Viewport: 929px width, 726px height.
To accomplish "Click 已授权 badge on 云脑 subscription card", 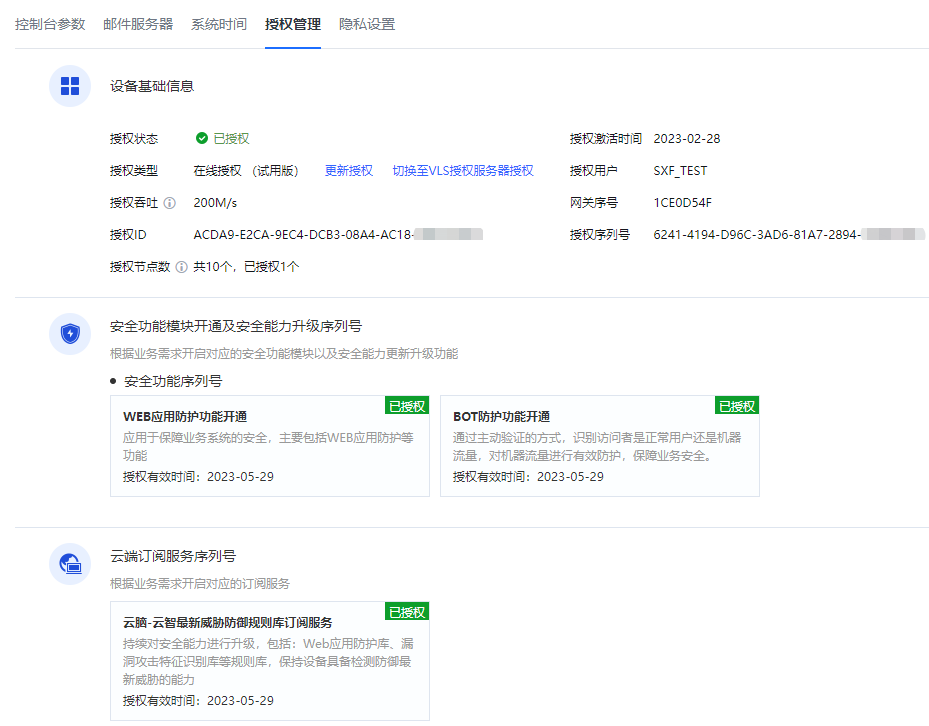I will [x=407, y=612].
